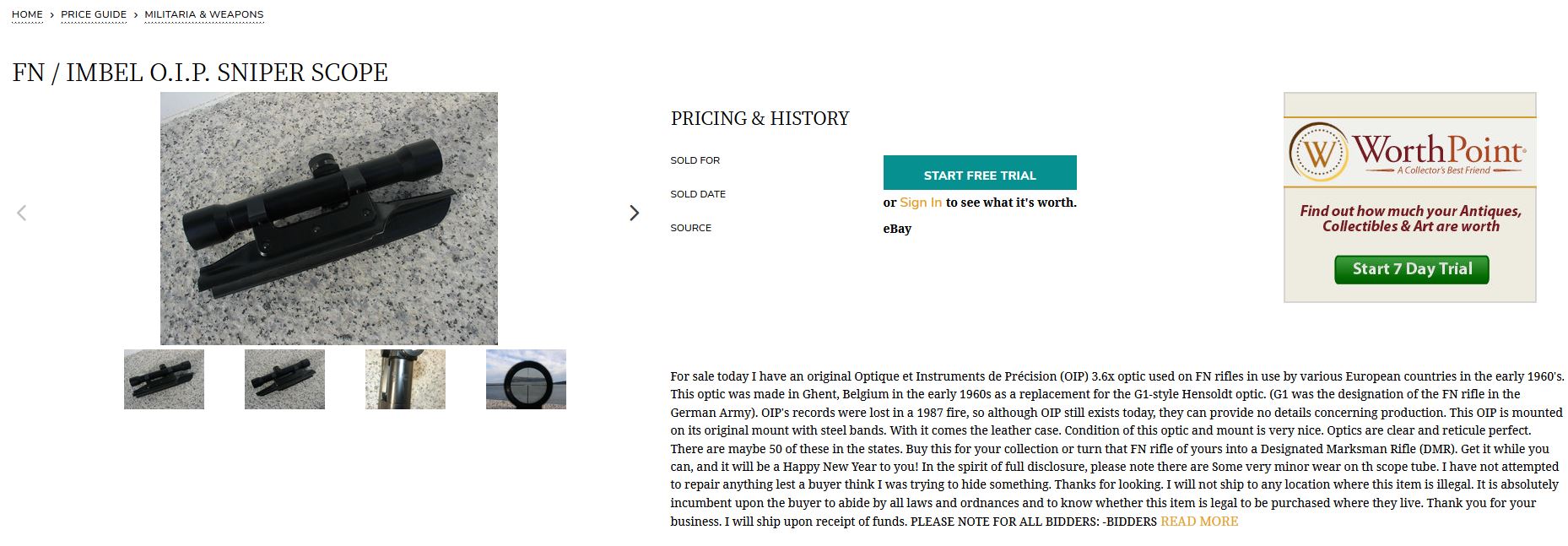Screen dimensions: 1568x546
Task: Select the first scope thumbnail
Action: pos(164,380)
